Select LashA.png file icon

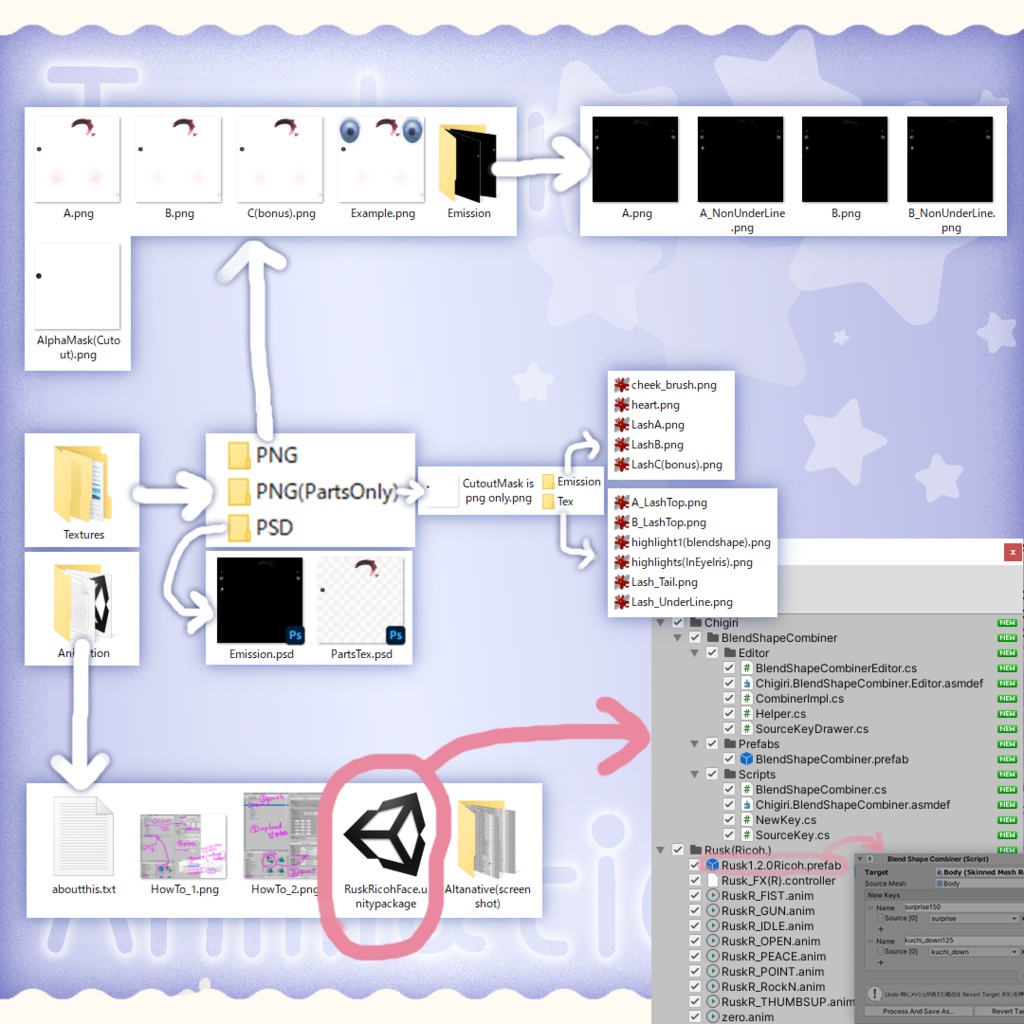tap(622, 424)
